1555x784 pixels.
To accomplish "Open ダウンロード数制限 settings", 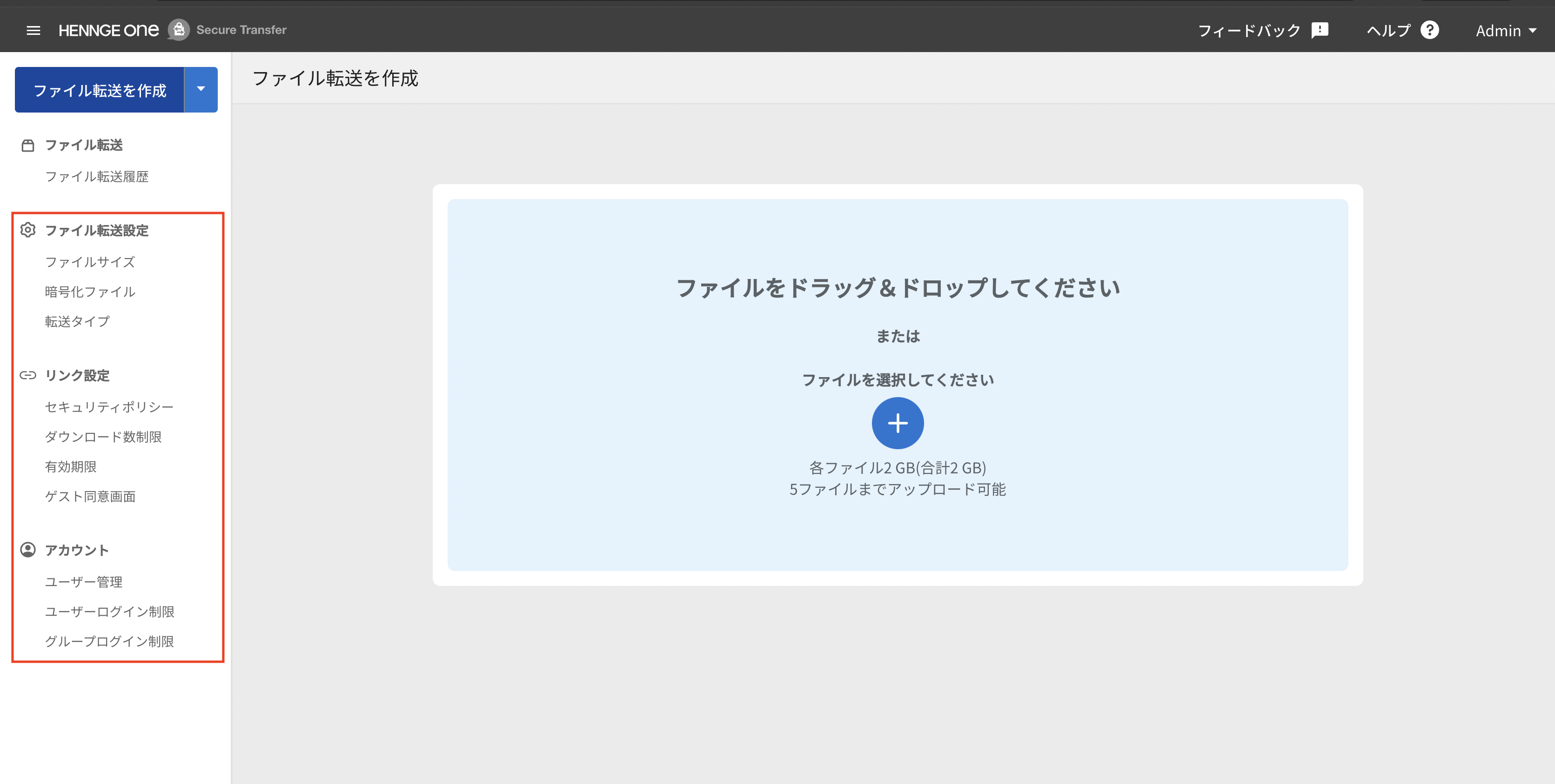I will (x=103, y=437).
